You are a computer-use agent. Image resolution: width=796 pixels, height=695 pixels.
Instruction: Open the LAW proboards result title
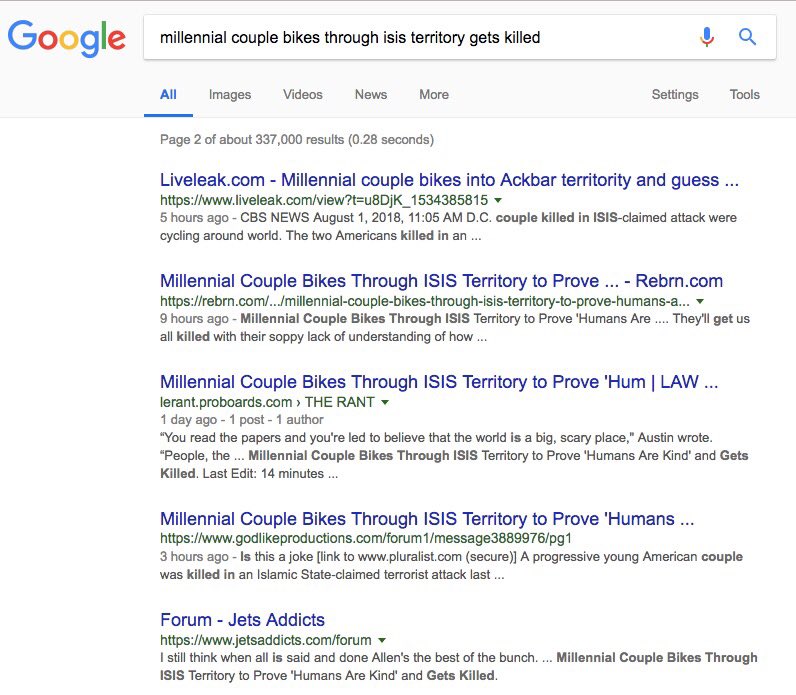(439, 382)
